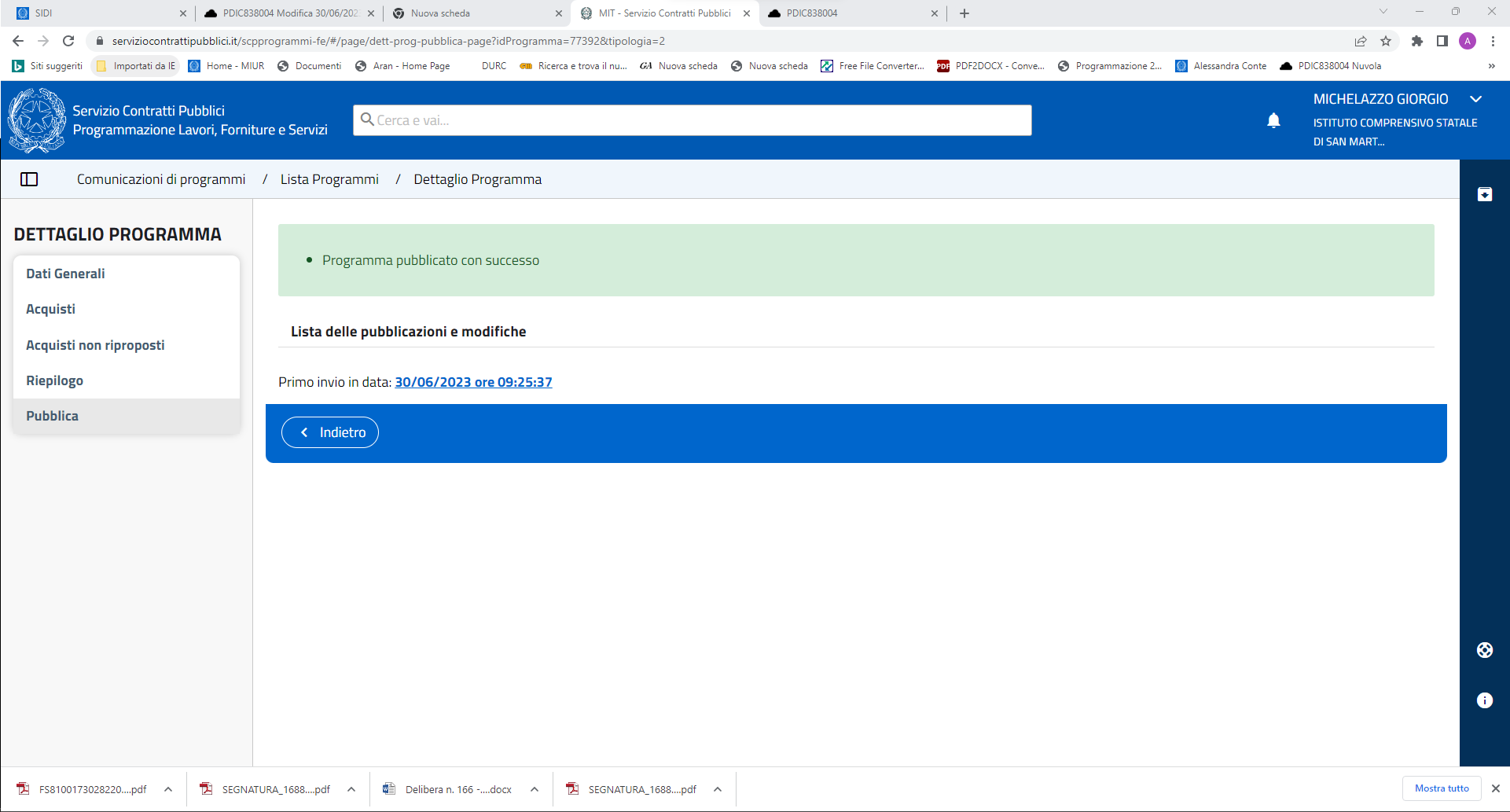Expand MICHELAZZO GIORGIO user menu
The image size is (1510, 812).
tap(1475, 99)
